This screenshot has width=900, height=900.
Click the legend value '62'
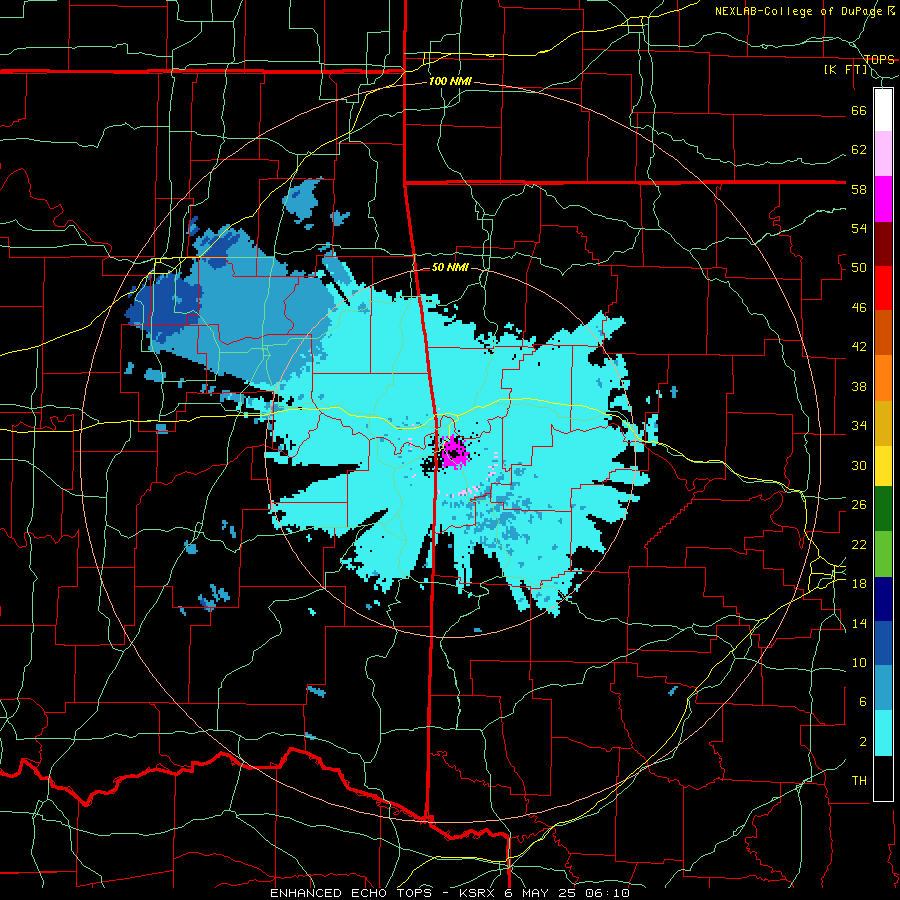859,150
